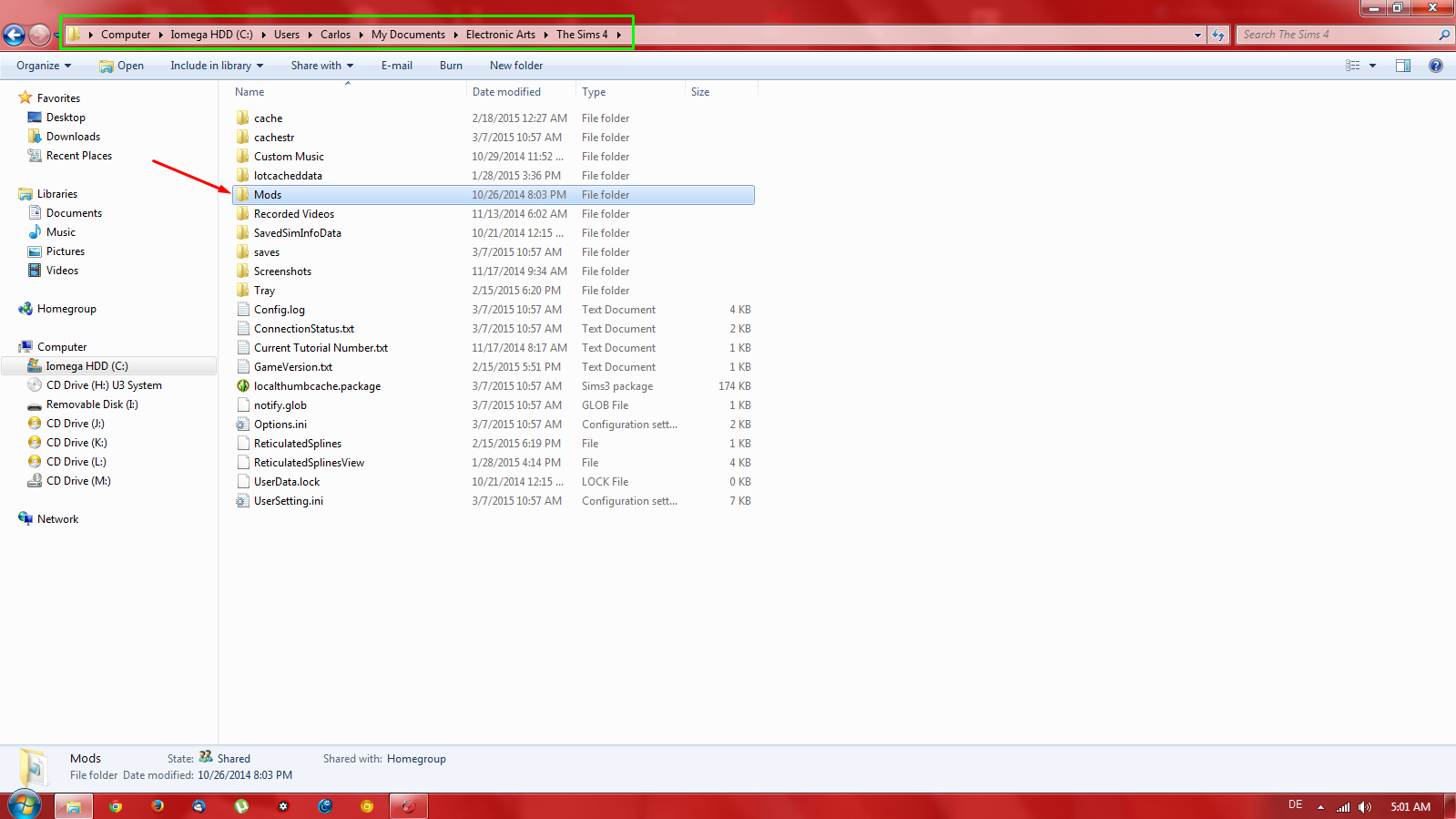Click Users in the address path
1456x819 pixels.
287,35
